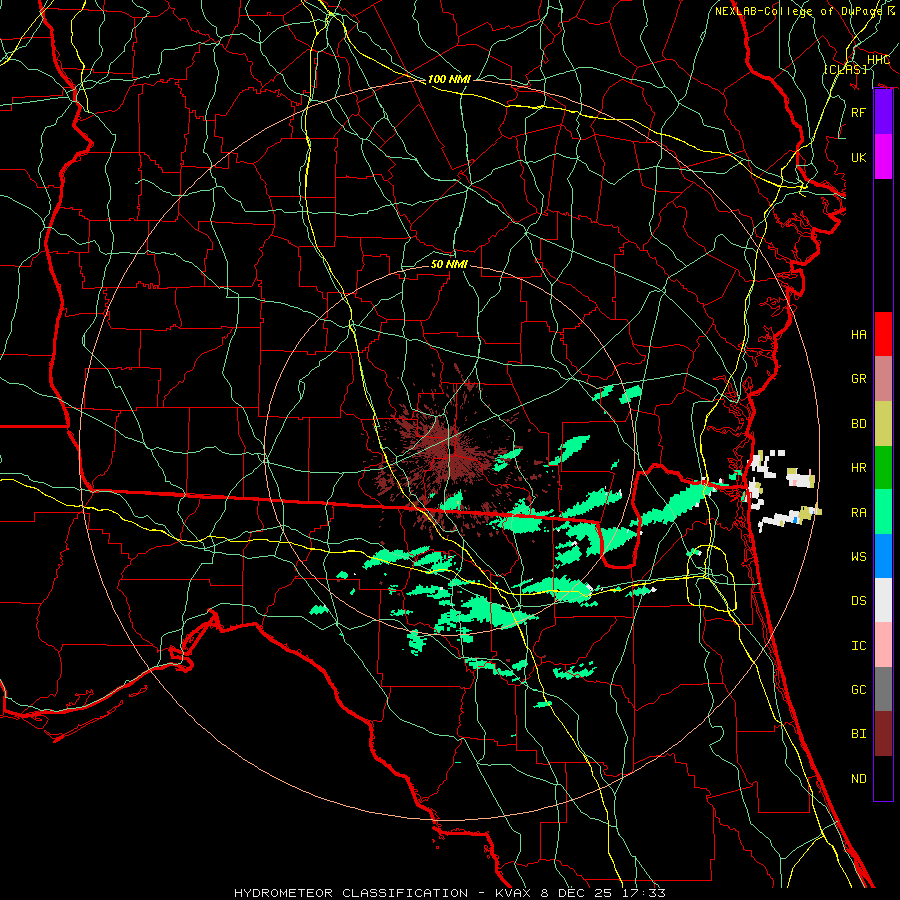
Task: Click the dark green HR legend swatch
Action: pos(883,468)
